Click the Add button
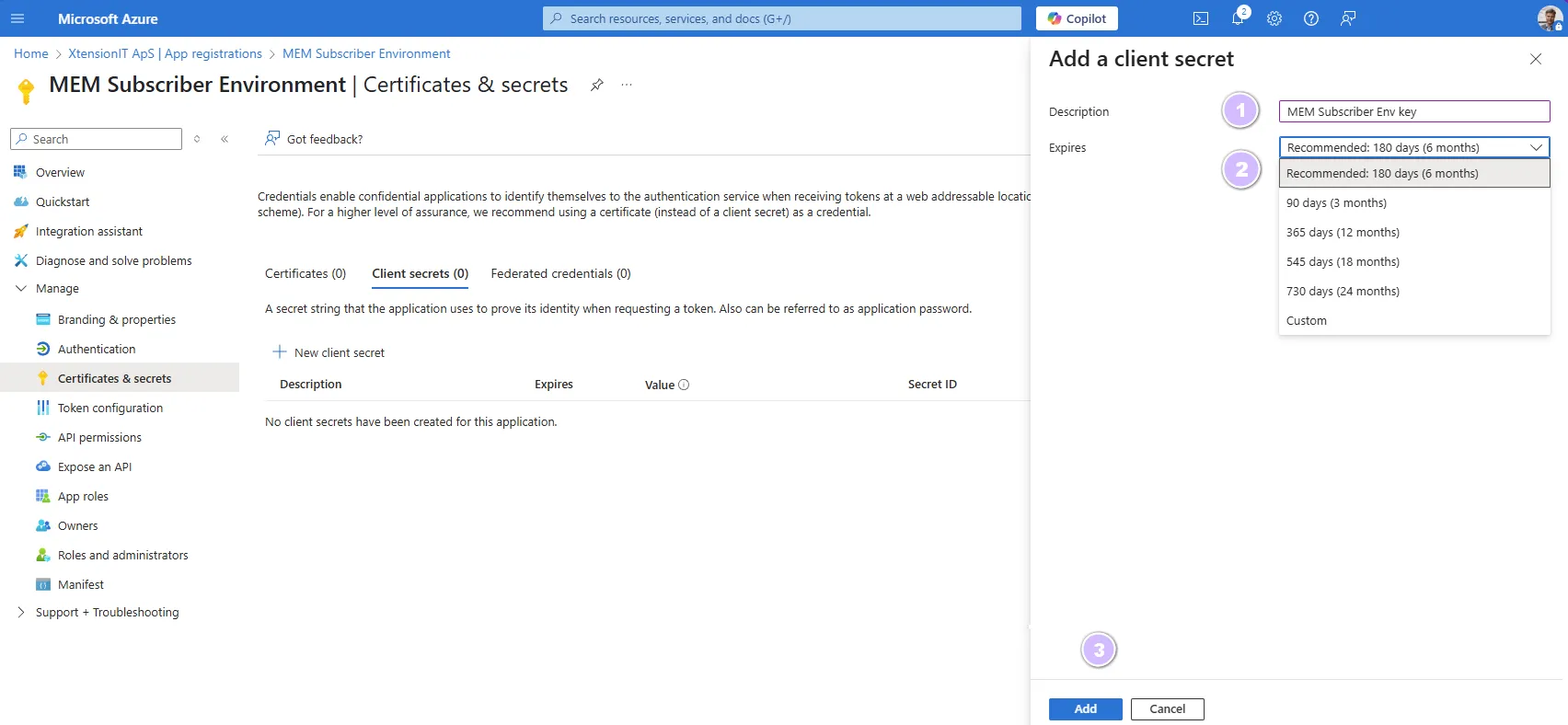 pos(1085,709)
